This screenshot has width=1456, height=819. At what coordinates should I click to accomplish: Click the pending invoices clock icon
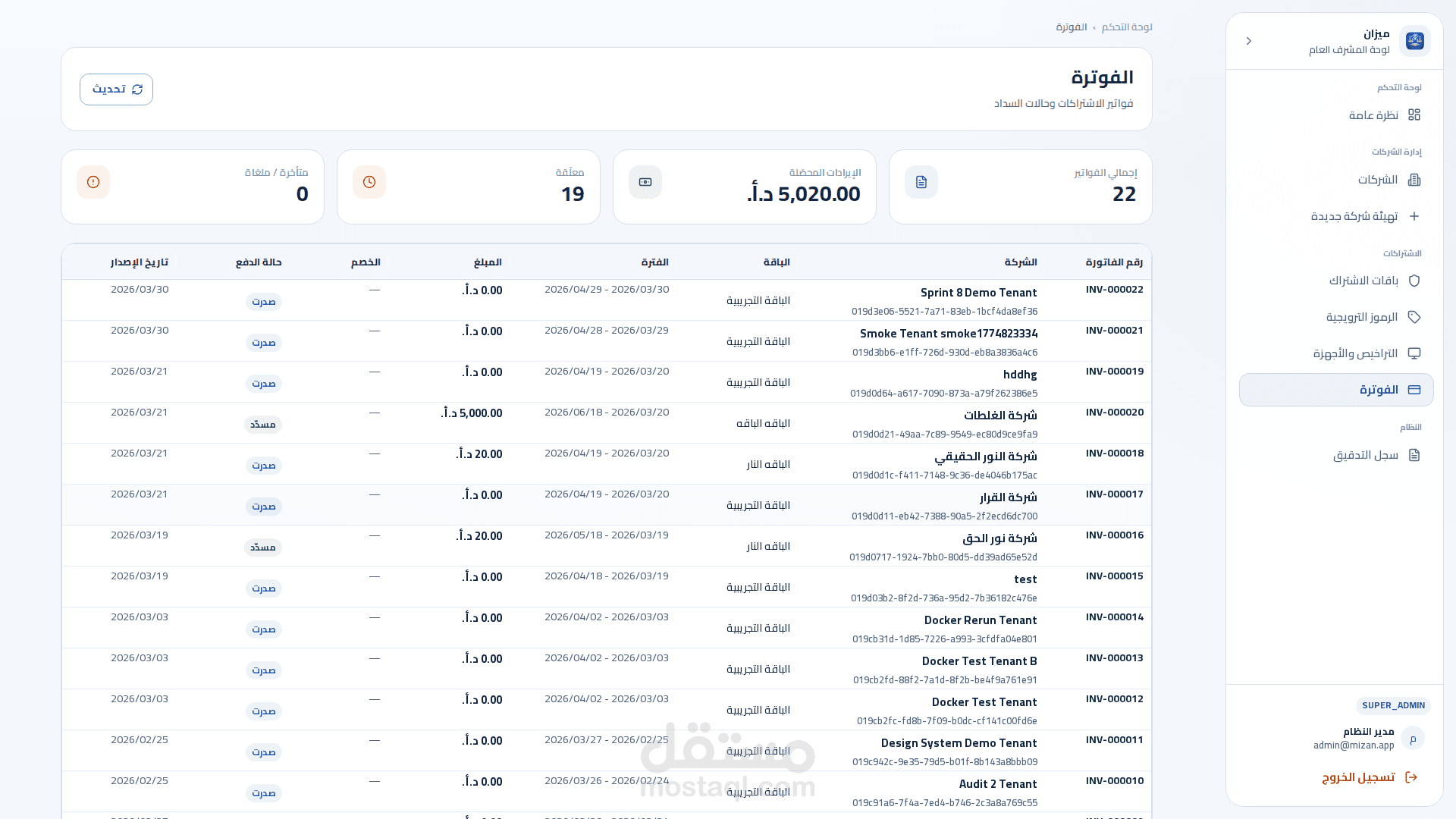point(369,182)
